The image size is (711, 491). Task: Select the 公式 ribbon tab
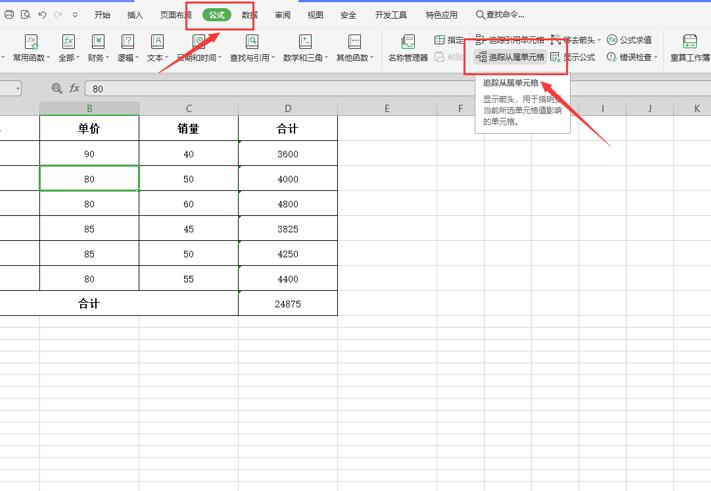[217, 15]
